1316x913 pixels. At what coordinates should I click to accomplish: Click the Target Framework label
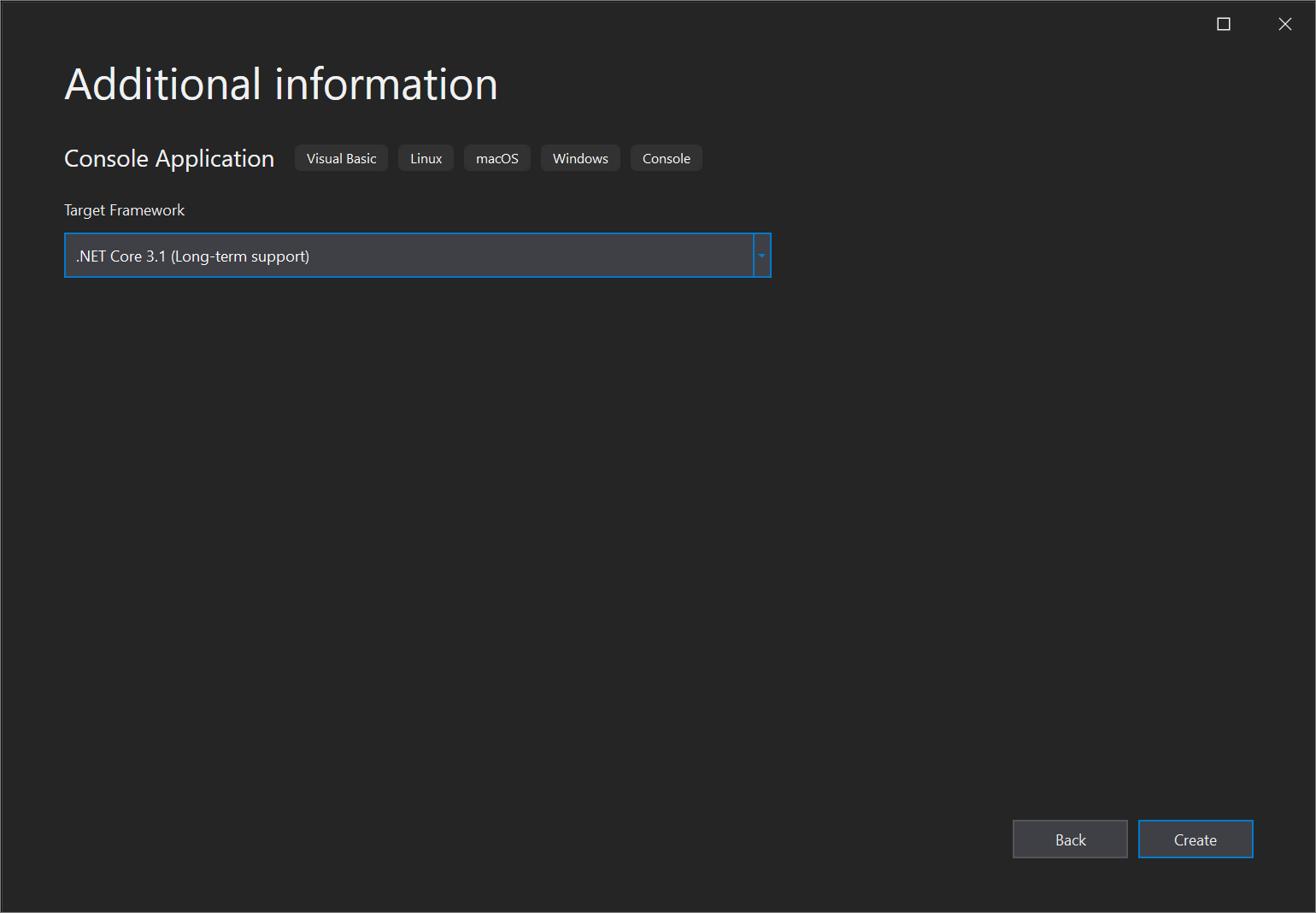coord(124,209)
